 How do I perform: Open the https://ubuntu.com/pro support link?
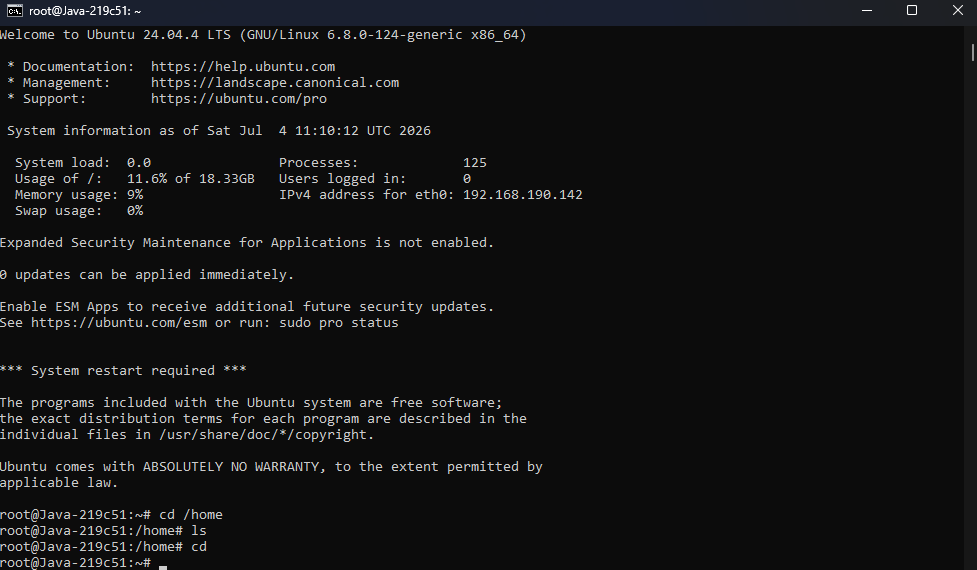point(239,99)
